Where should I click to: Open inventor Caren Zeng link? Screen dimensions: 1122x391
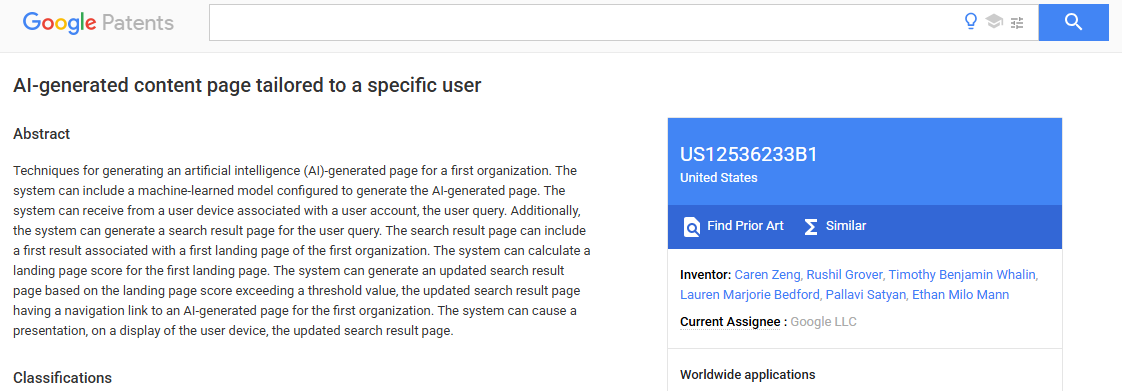coord(767,274)
